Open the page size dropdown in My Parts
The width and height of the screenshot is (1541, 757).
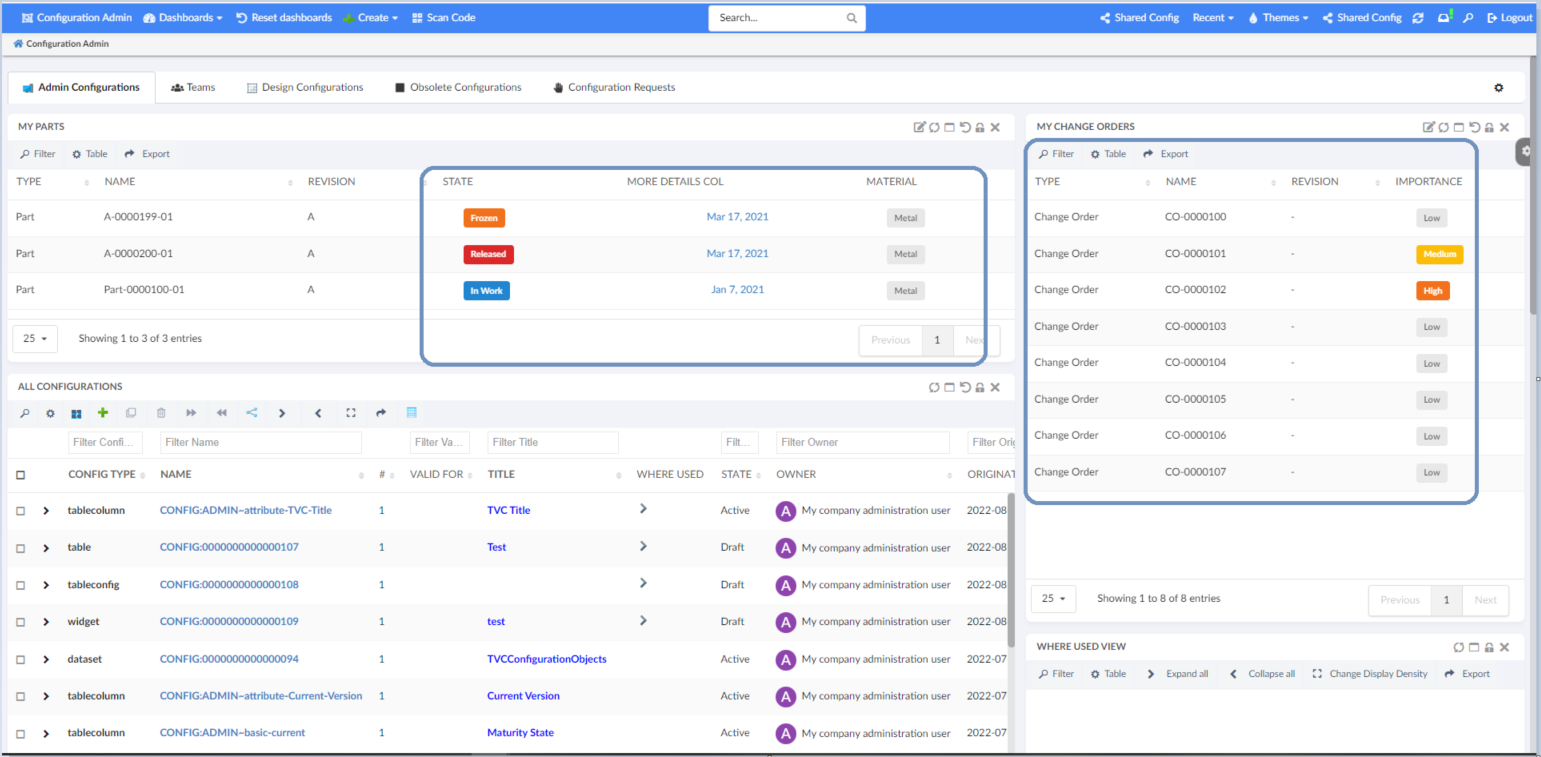[x=35, y=339]
